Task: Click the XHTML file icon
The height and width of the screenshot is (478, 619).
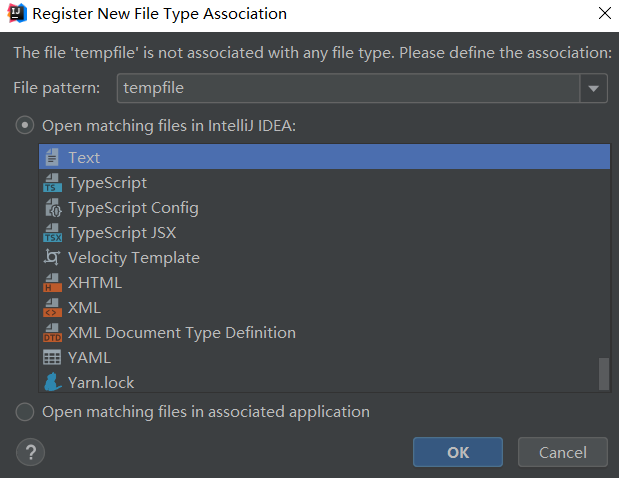Action: pyautogui.click(x=53, y=283)
